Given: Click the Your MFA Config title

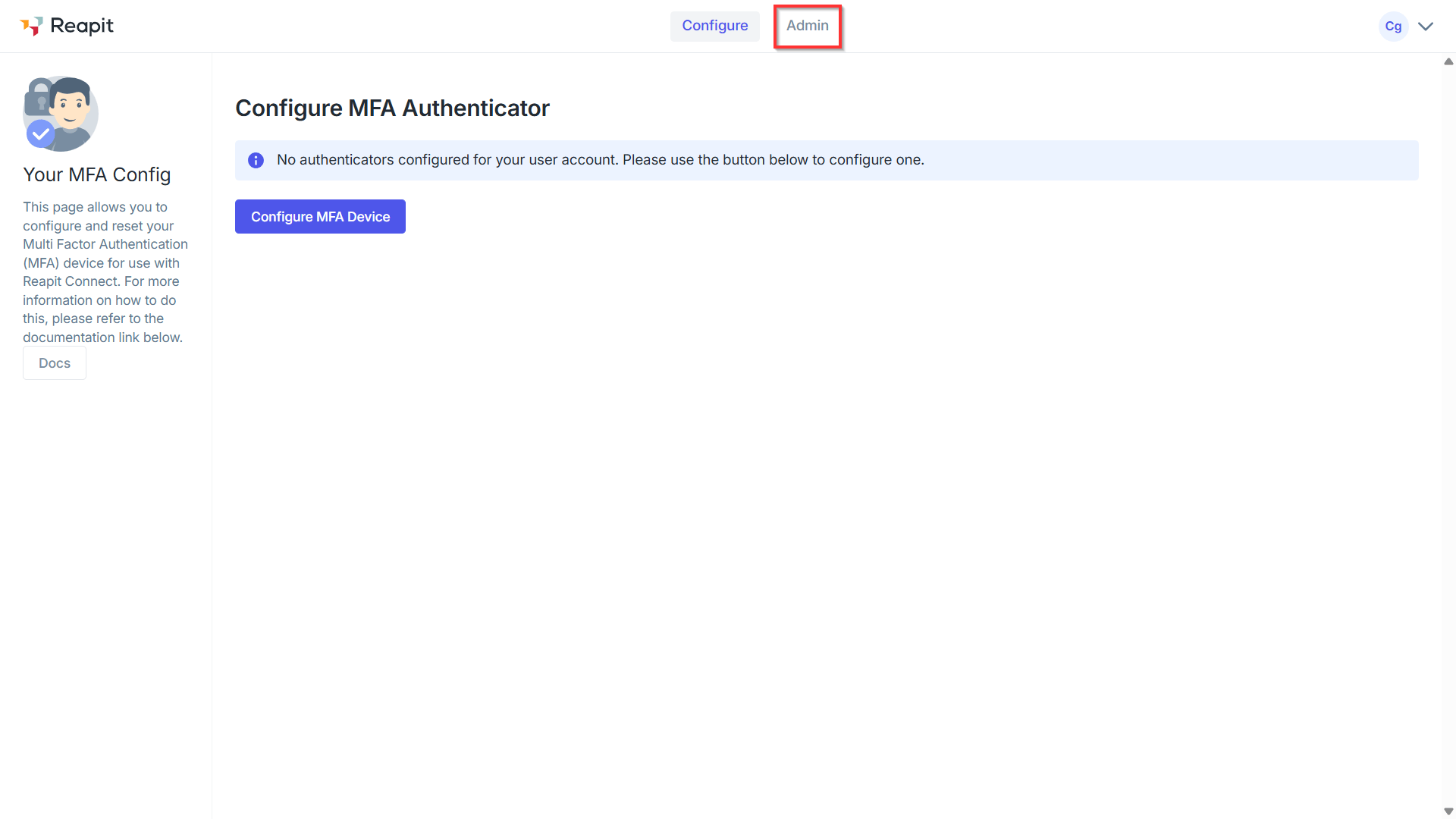Looking at the screenshot, I should 97,175.
